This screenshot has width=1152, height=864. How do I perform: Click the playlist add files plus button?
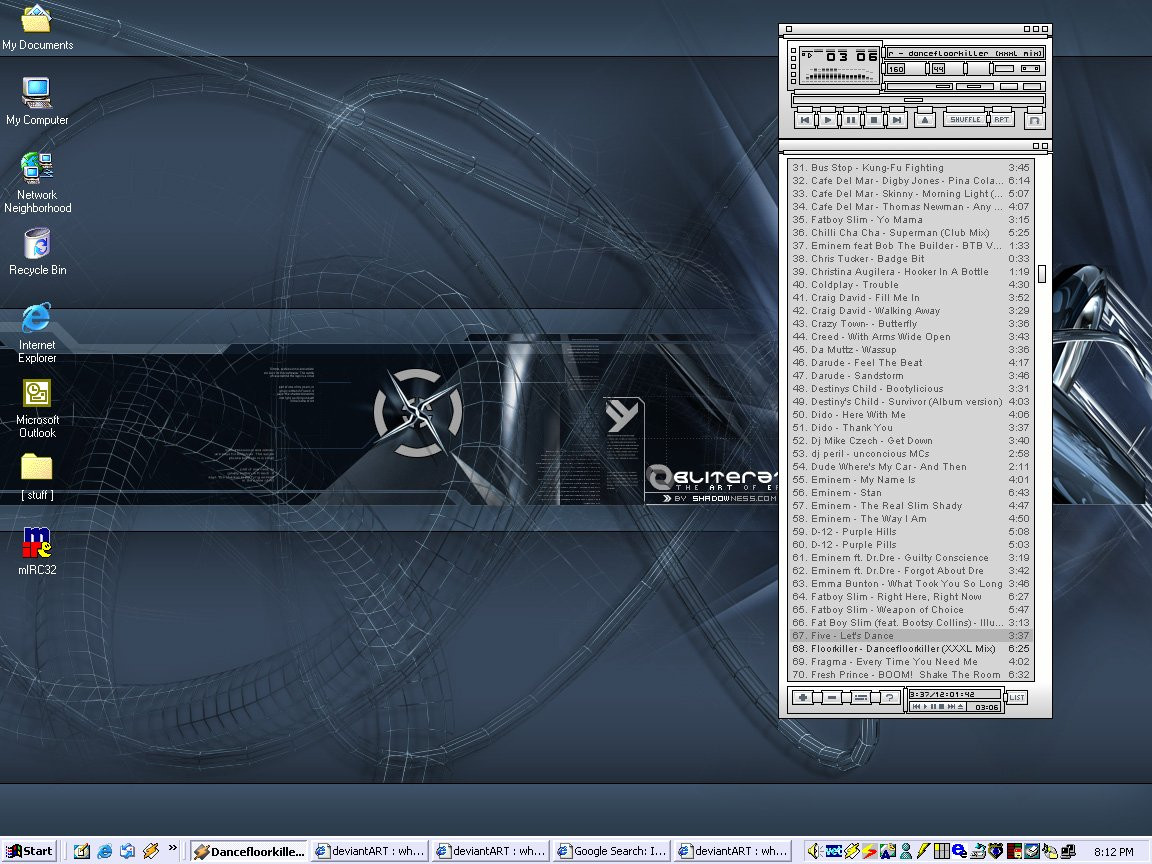coord(802,697)
